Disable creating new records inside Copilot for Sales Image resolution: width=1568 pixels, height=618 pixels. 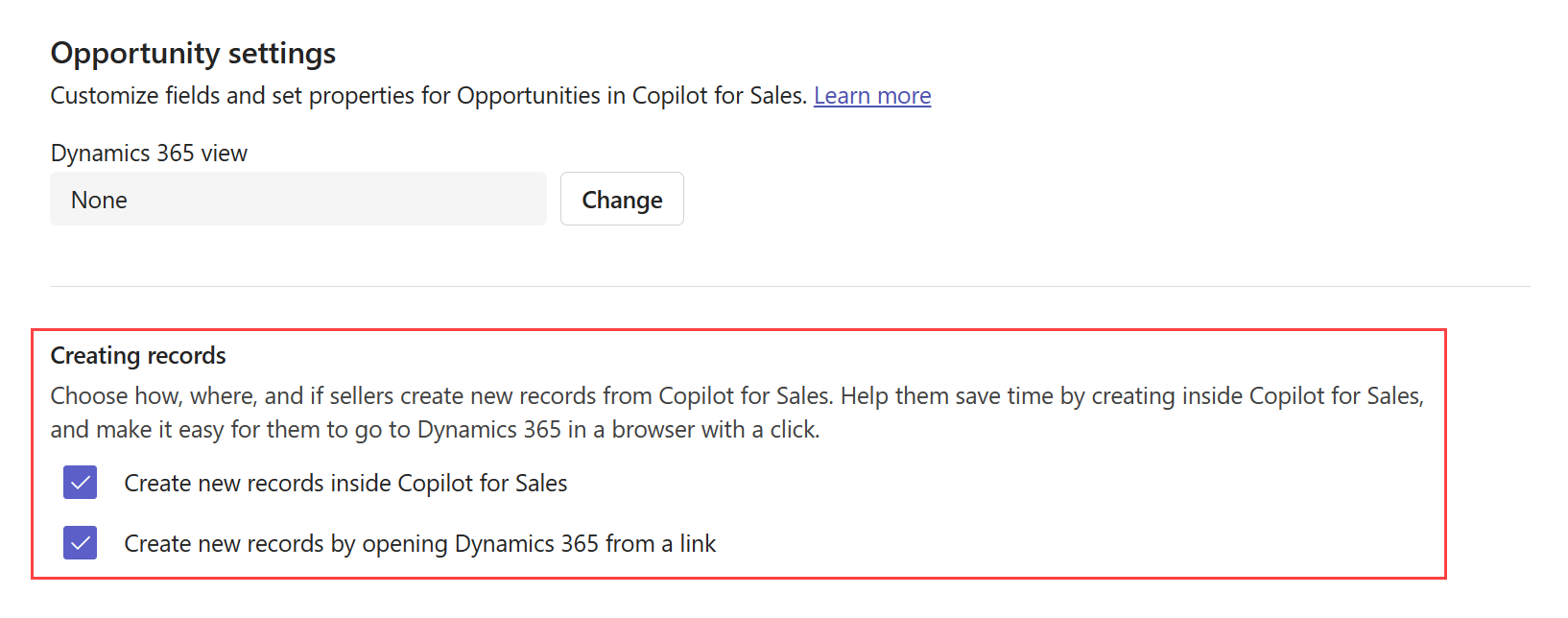[80, 483]
